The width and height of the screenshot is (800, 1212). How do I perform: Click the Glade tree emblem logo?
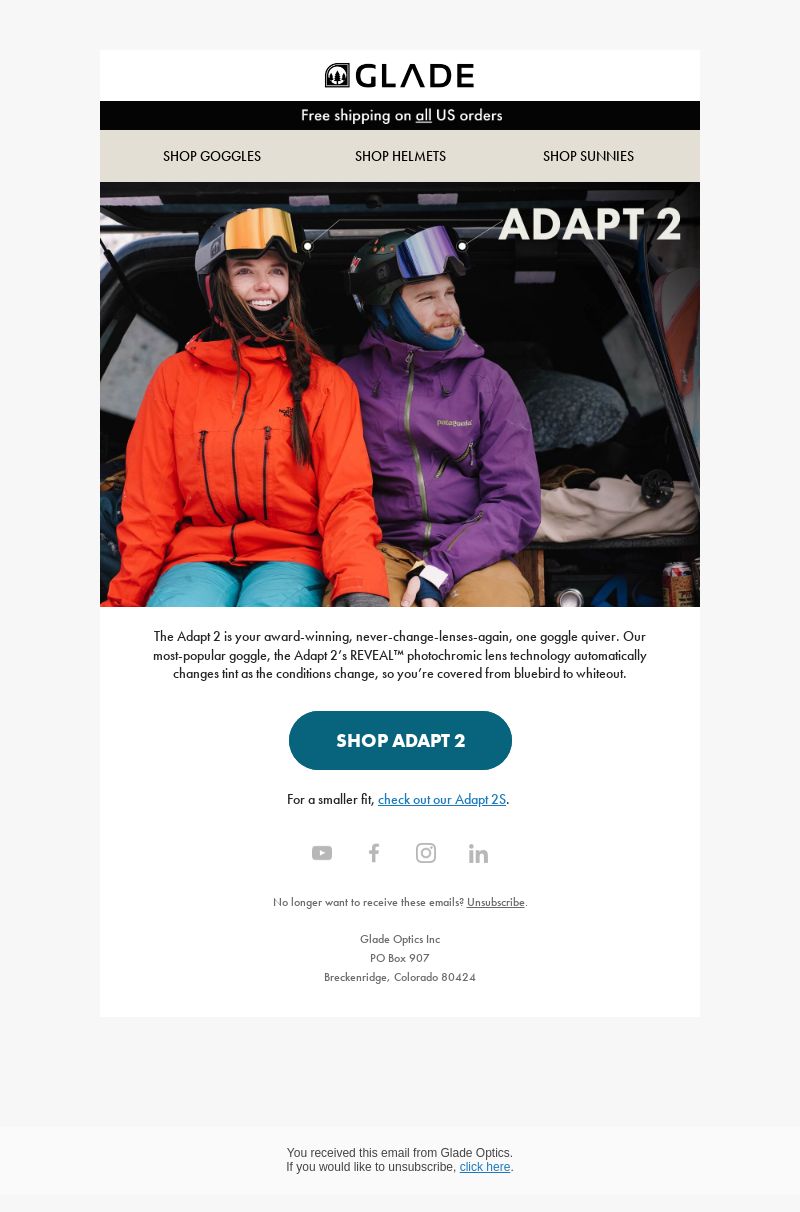pos(337,75)
